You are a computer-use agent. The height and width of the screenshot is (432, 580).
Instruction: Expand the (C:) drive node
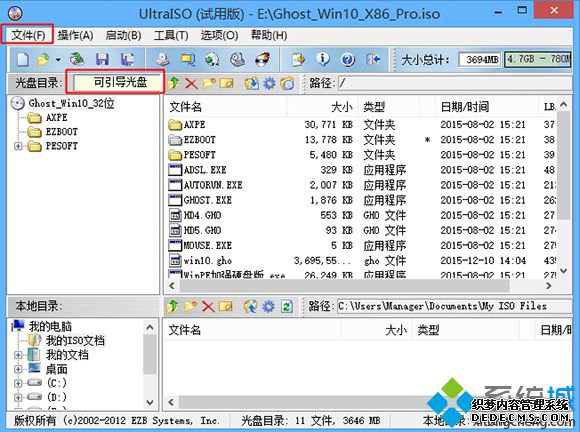pyautogui.click(x=17, y=383)
